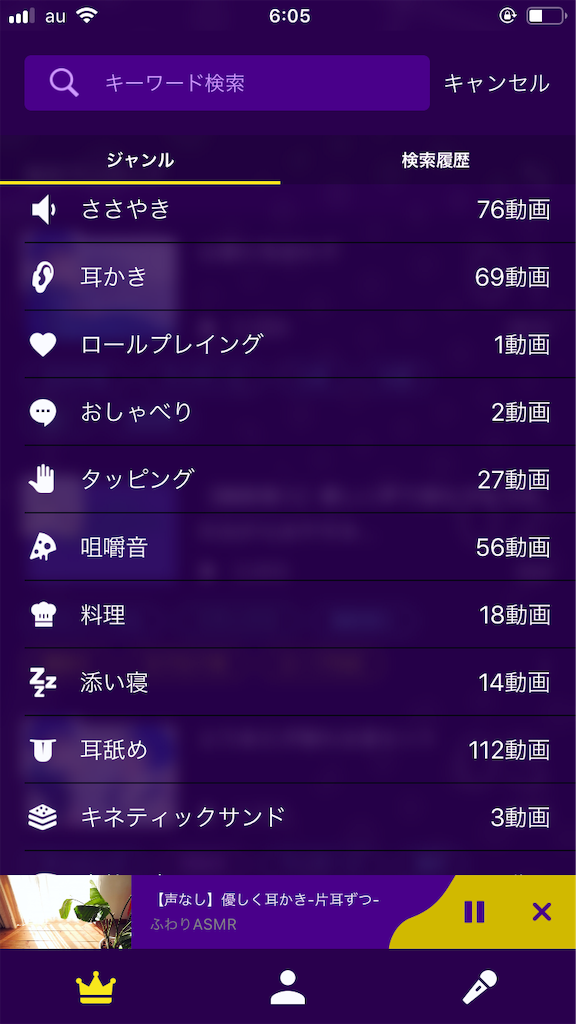Pause the currently playing audio
Screen dimensions: 576x1024
click(474, 912)
